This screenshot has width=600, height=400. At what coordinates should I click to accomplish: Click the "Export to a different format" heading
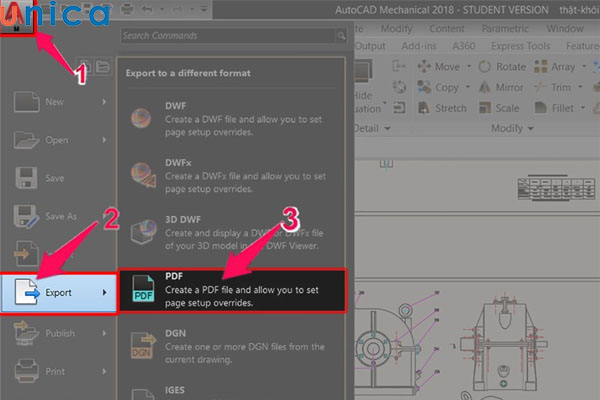188,73
